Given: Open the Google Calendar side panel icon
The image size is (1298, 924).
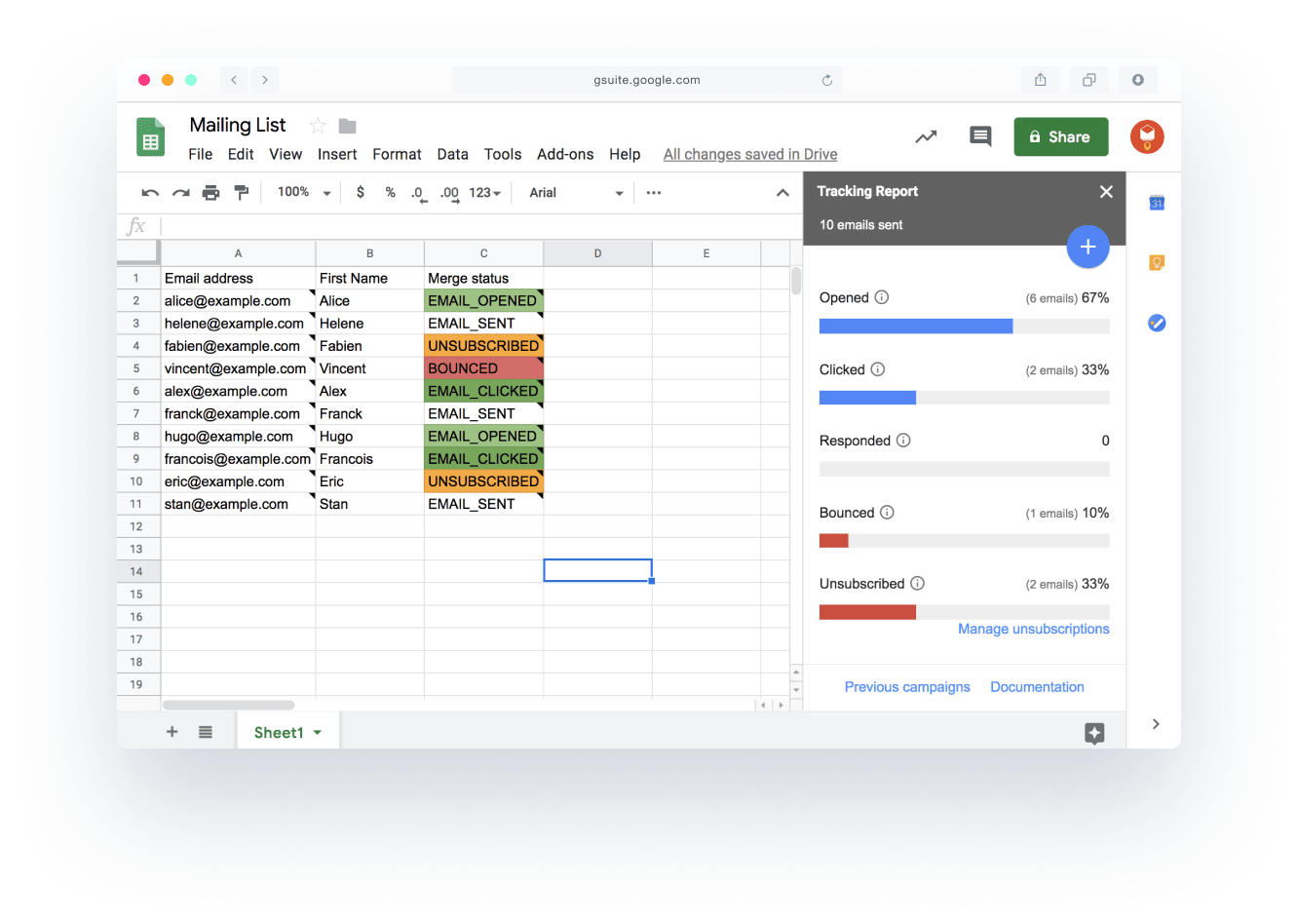Looking at the screenshot, I should 1157,203.
